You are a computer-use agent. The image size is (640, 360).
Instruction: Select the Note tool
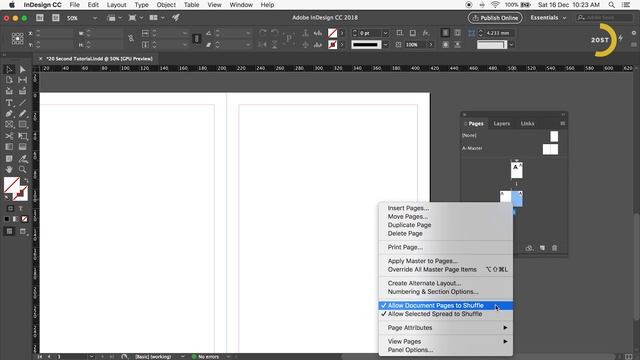pyautogui.click(x=9, y=158)
